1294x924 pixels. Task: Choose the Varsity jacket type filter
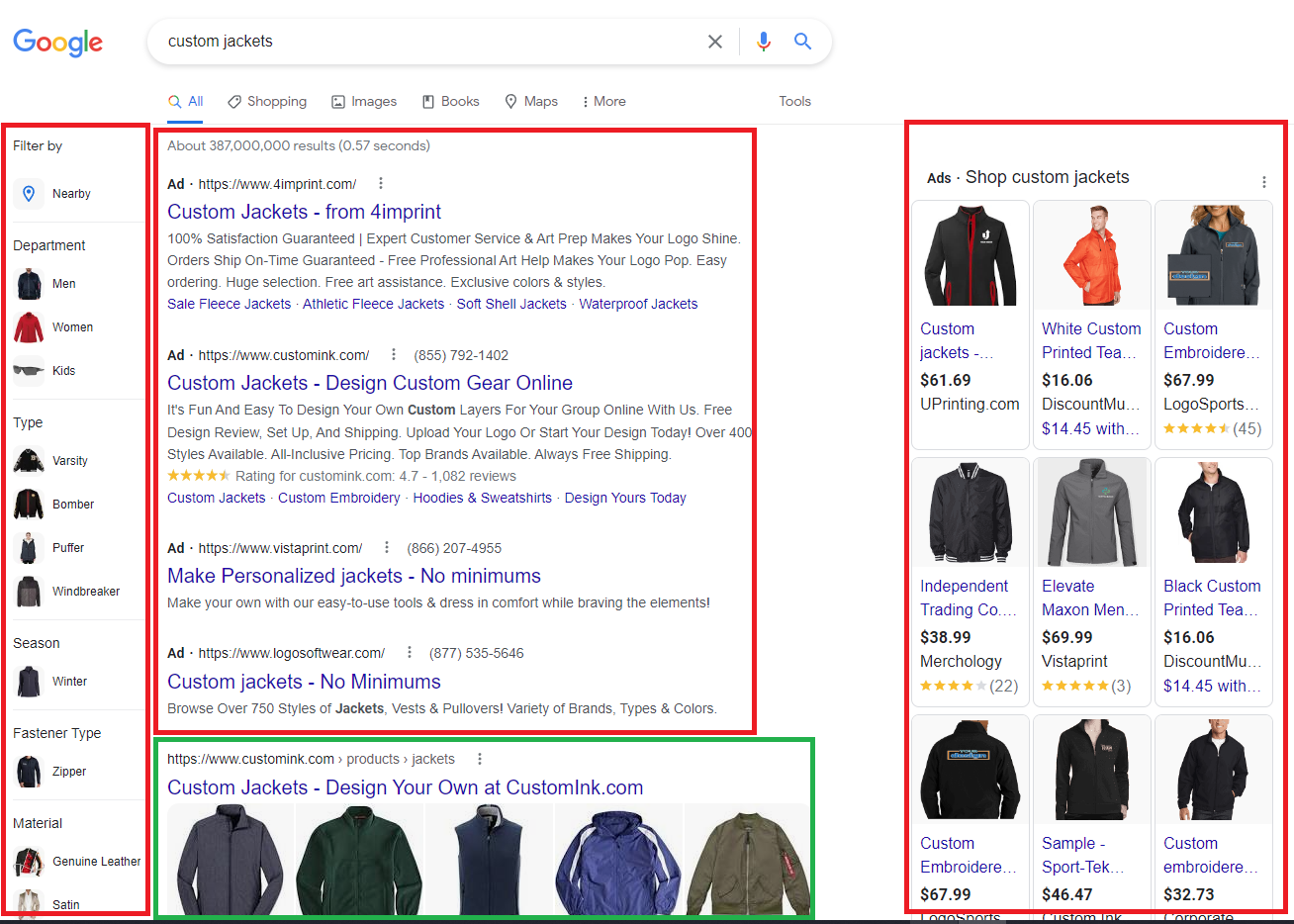50,461
